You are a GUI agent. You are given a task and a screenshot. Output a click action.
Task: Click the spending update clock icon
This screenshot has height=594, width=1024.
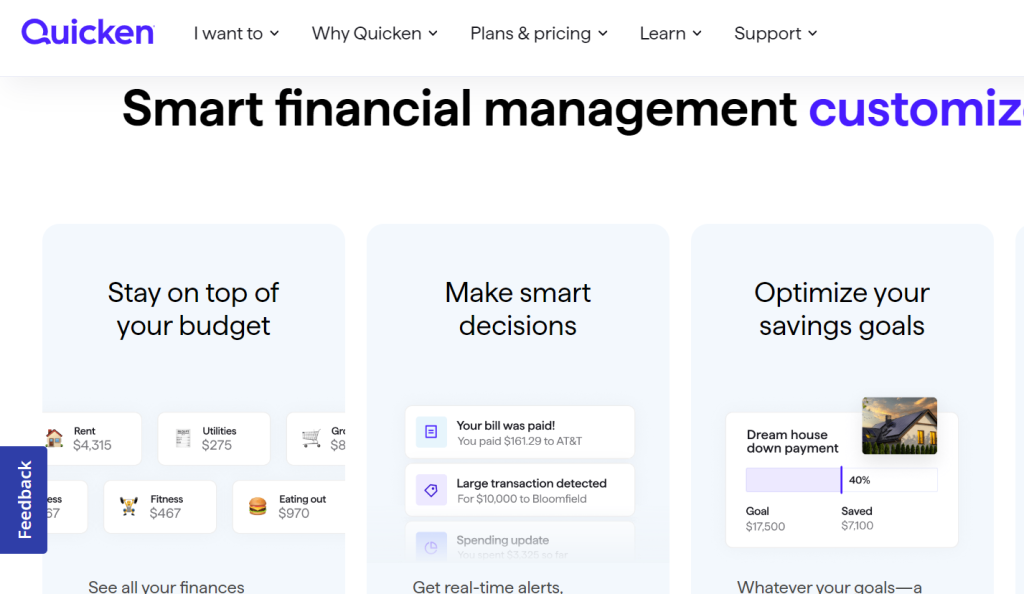point(431,546)
